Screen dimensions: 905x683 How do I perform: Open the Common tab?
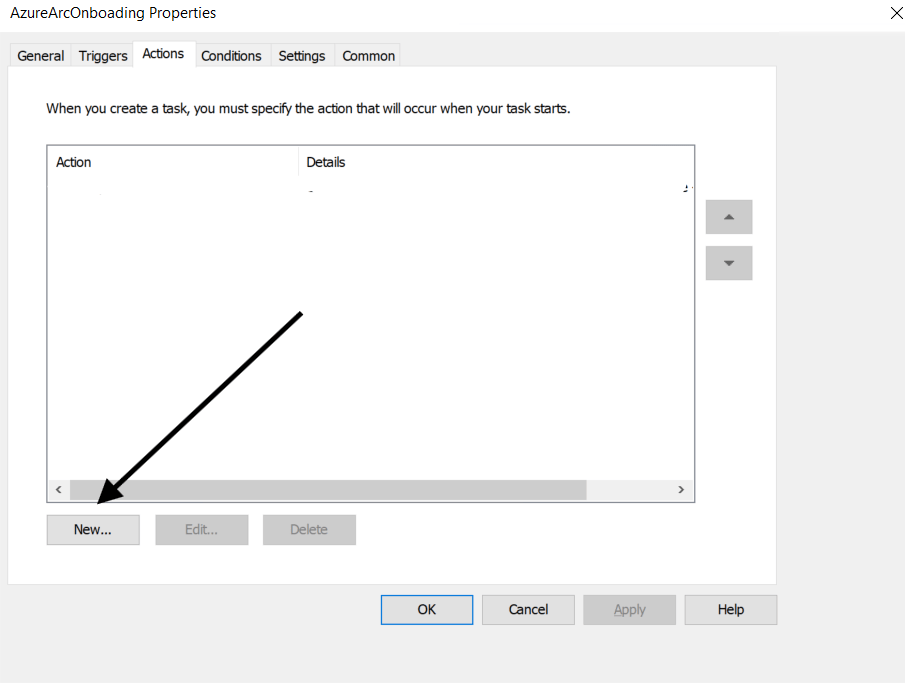[368, 56]
